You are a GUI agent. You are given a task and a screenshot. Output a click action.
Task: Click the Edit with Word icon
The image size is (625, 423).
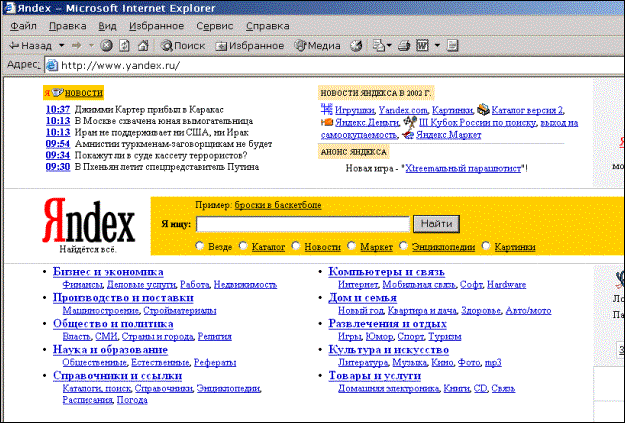point(423,46)
